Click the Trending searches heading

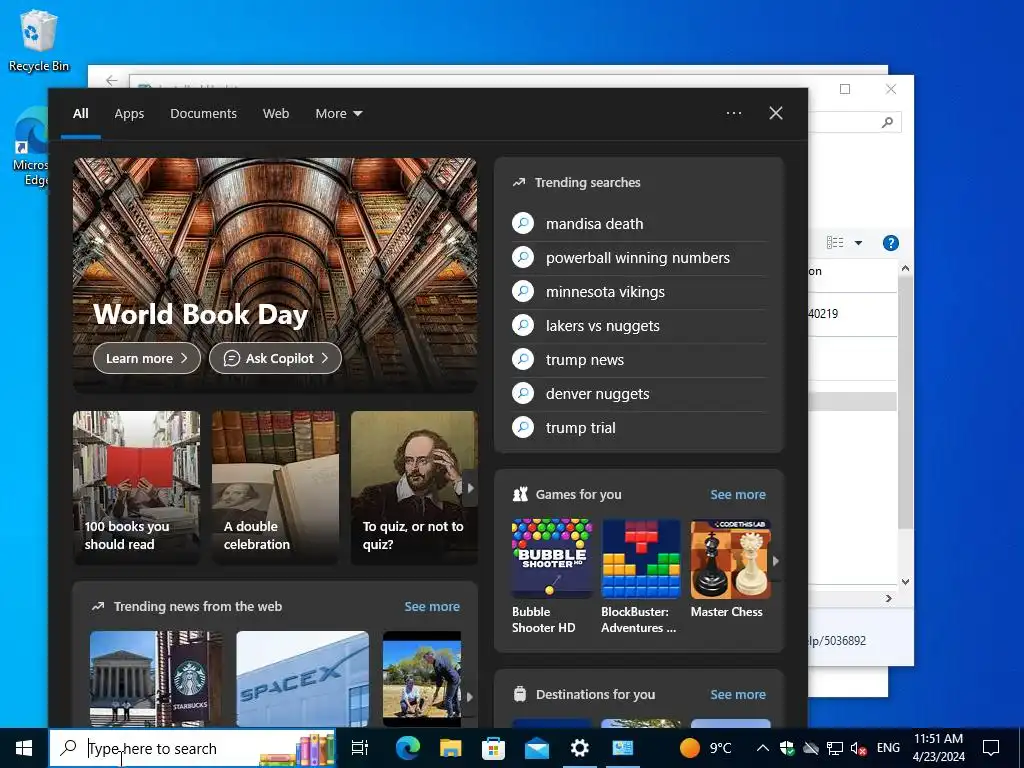(587, 183)
